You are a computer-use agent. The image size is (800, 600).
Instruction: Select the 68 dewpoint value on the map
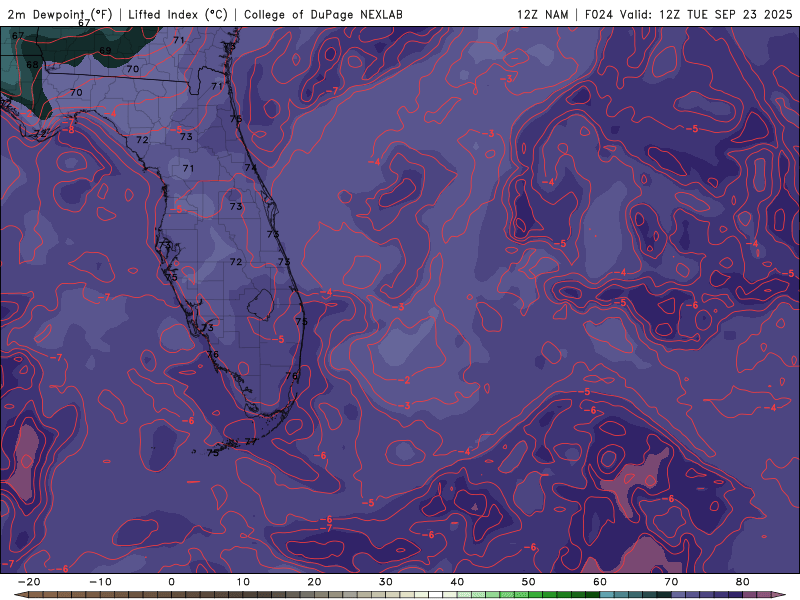click(x=32, y=65)
